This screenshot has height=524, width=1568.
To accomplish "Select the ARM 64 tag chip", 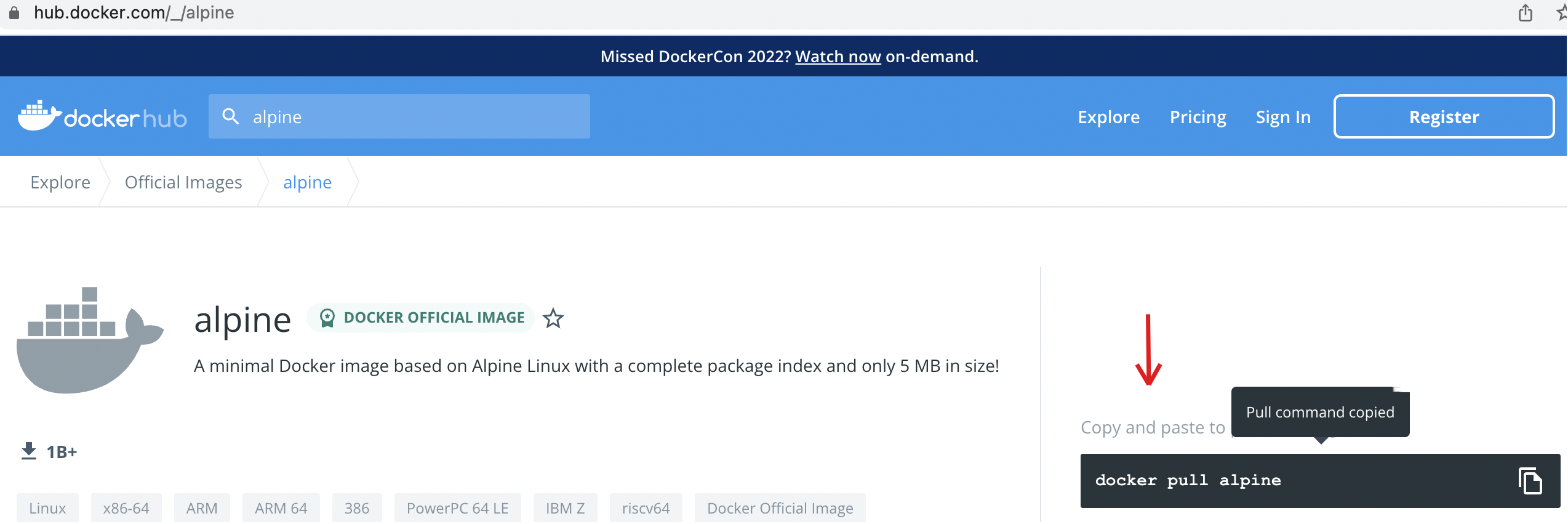I will [x=281, y=508].
